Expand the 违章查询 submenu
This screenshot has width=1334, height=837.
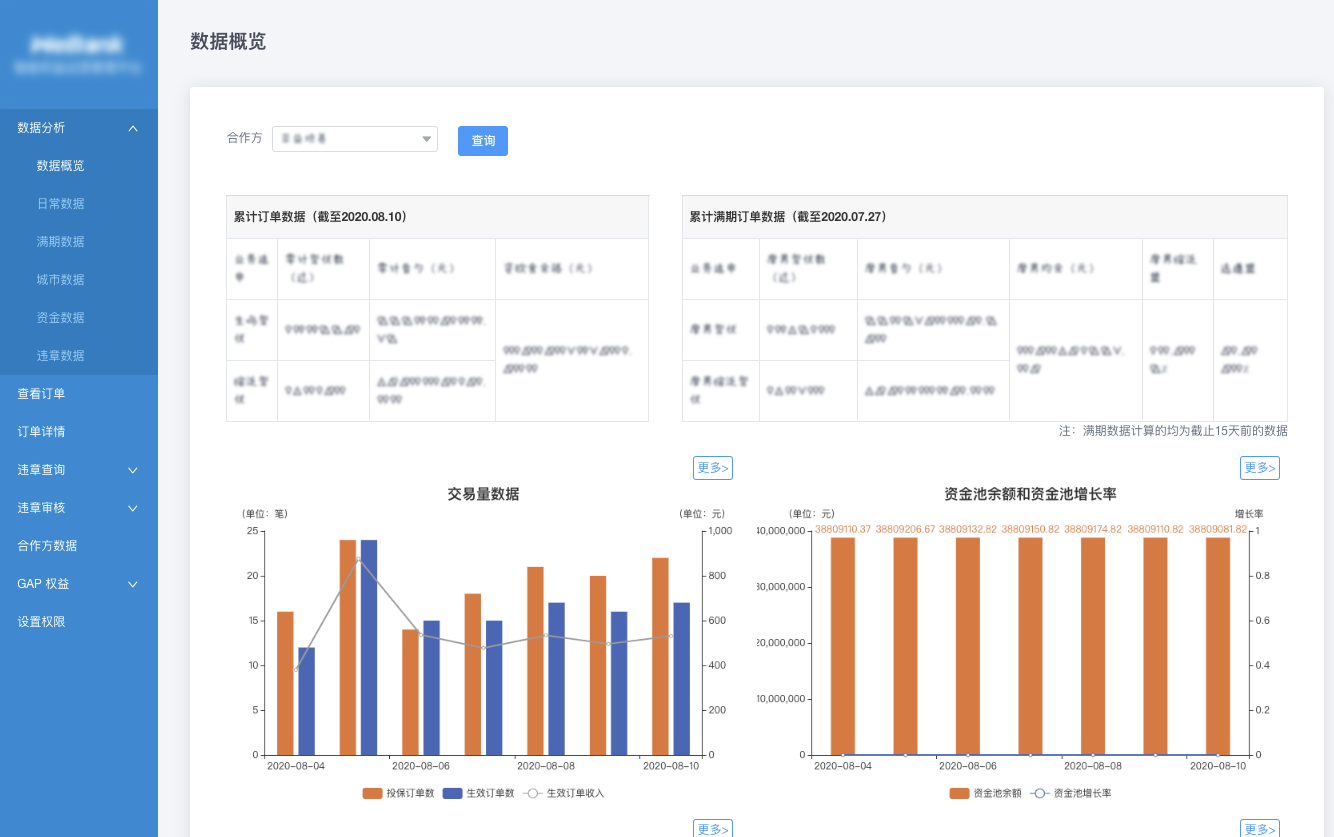click(132, 470)
